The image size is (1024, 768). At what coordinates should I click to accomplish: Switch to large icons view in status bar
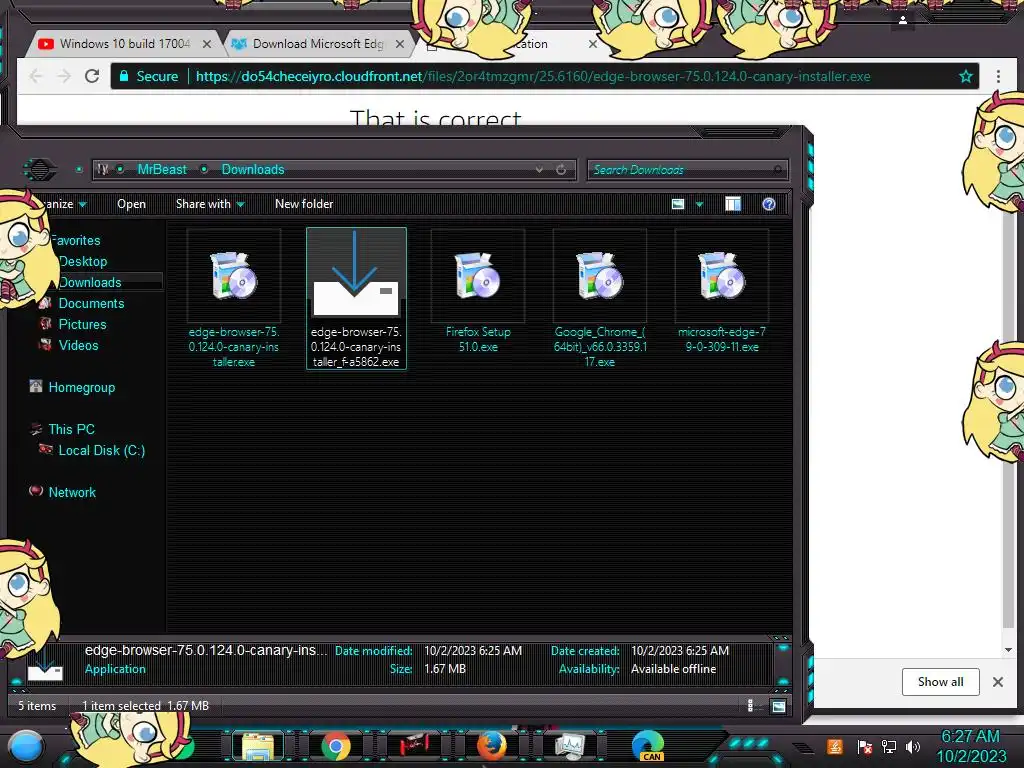pos(778,706)
